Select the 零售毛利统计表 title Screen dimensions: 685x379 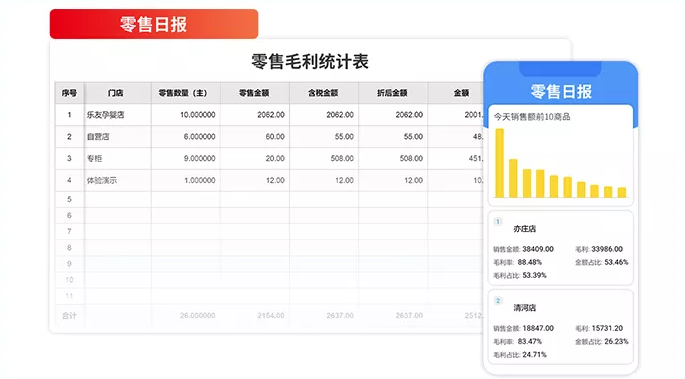[310, 62]
